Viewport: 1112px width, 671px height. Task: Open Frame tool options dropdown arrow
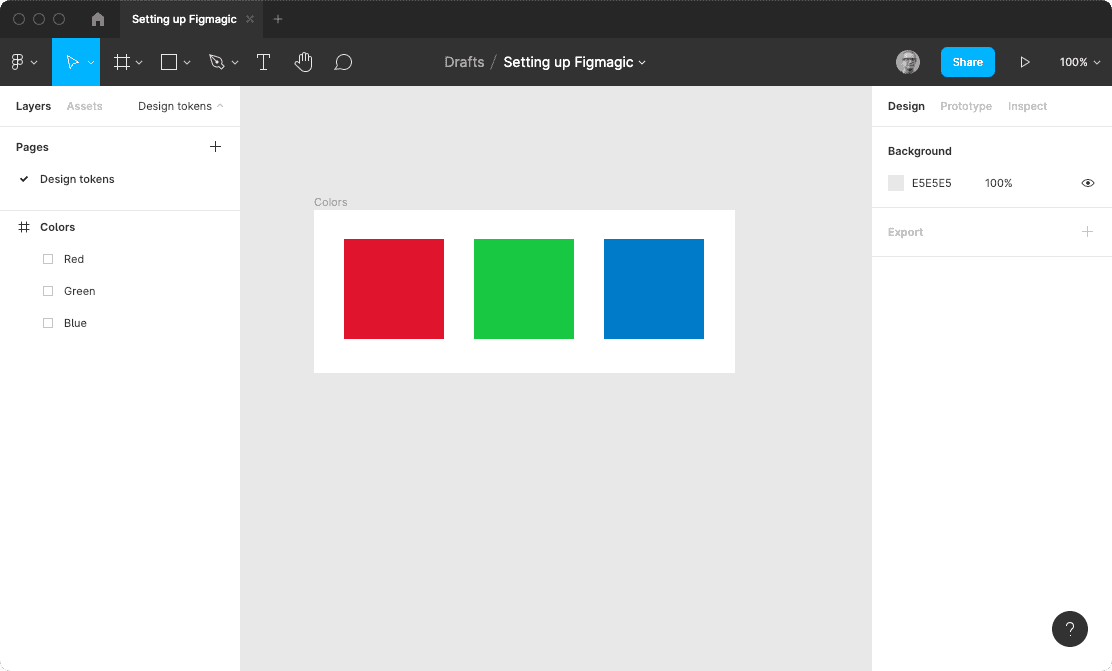139,62
